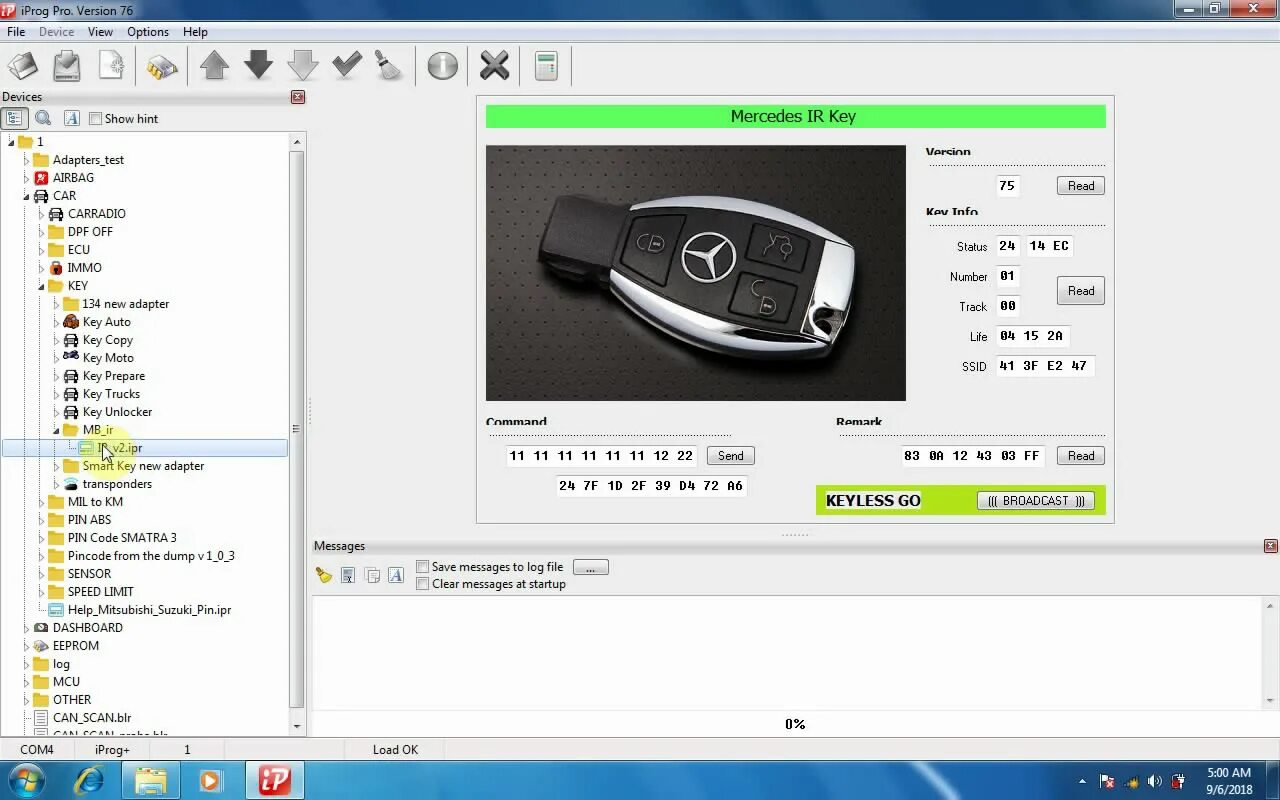Select 'PIN Code SMATRA 3' folder
Viewport: 1280px width, 800px height.
coord(122,538)
